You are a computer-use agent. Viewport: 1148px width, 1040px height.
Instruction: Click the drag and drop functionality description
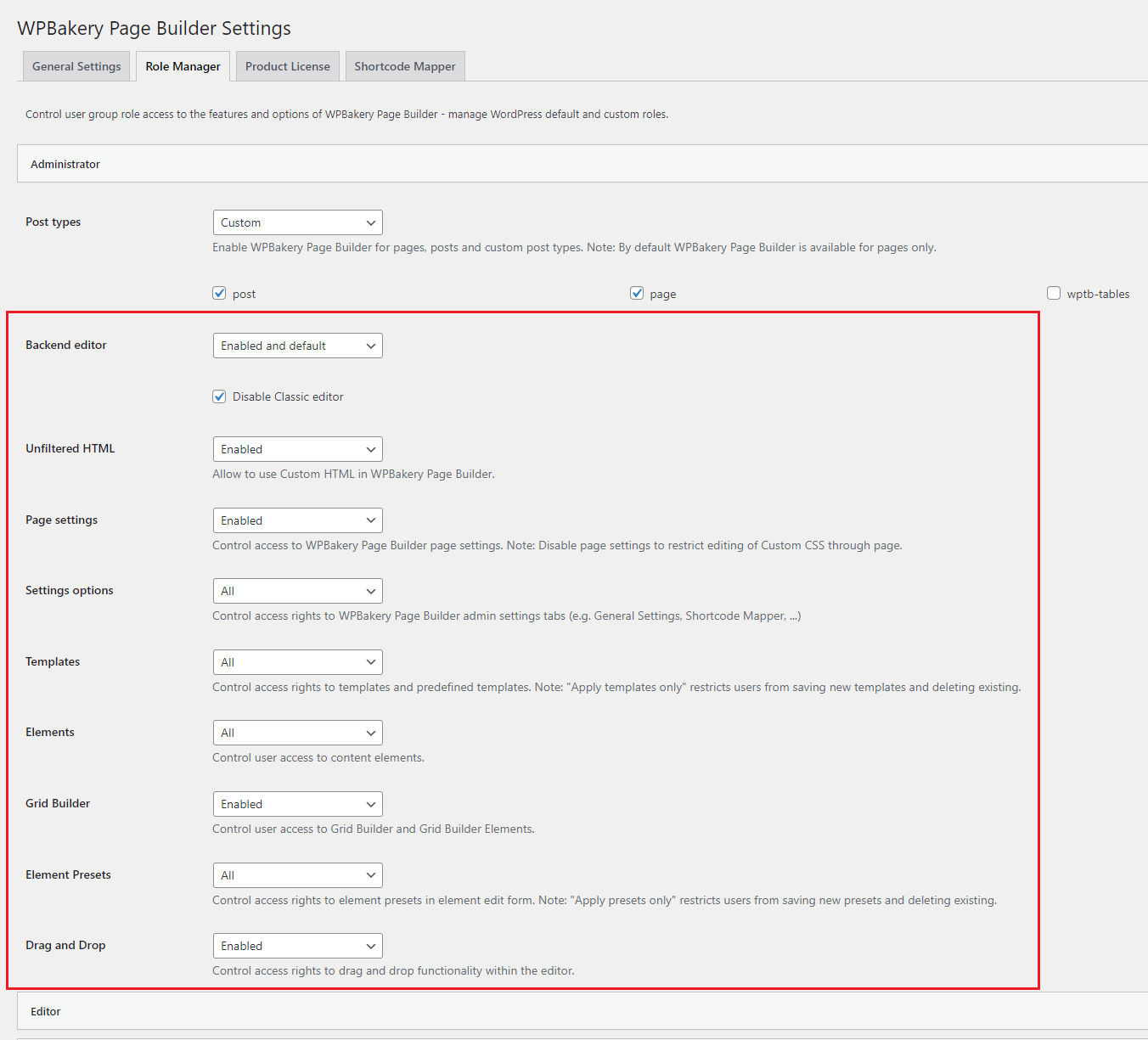coord(393,970)
